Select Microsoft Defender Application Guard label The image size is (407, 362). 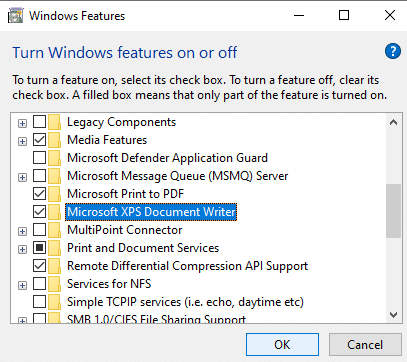(167, 158)
